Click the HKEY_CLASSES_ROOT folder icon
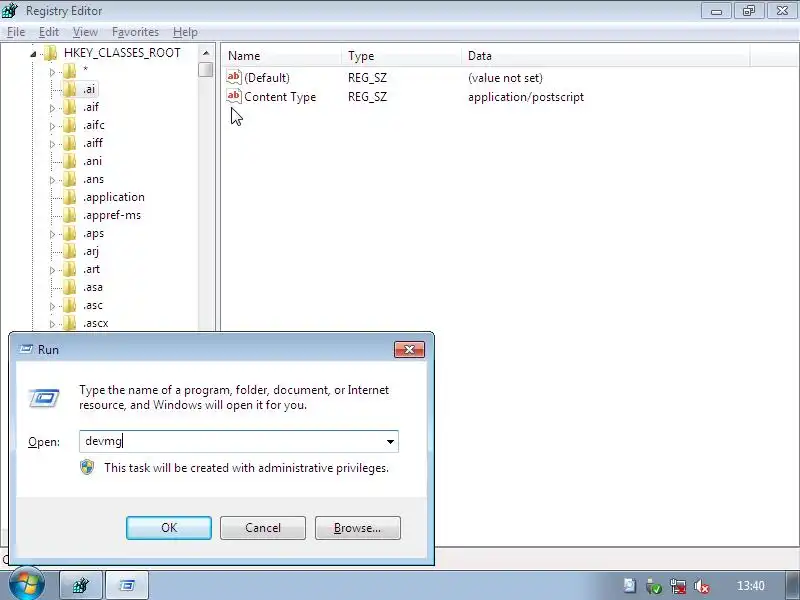This screenshot has width=800, height=600. pyautogui.click(x=50, y=53)
